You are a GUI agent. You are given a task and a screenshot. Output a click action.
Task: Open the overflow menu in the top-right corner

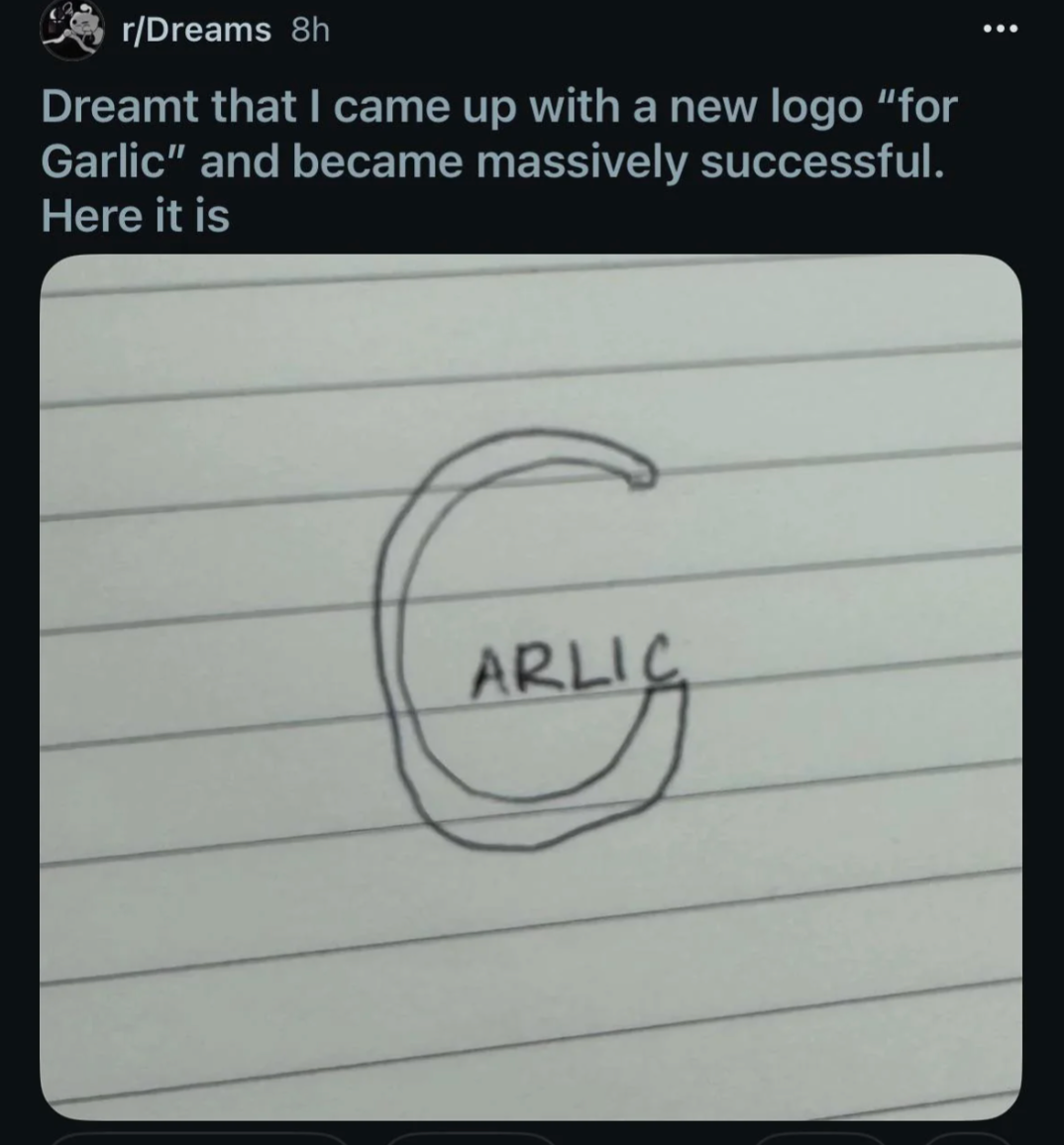(1000, 29)
